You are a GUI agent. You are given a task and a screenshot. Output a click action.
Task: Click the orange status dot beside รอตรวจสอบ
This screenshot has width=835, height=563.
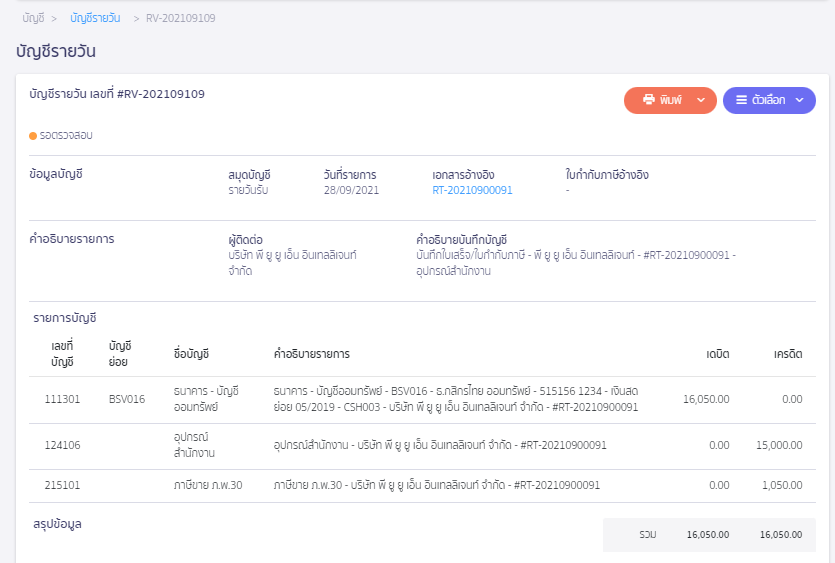[33, 135]
